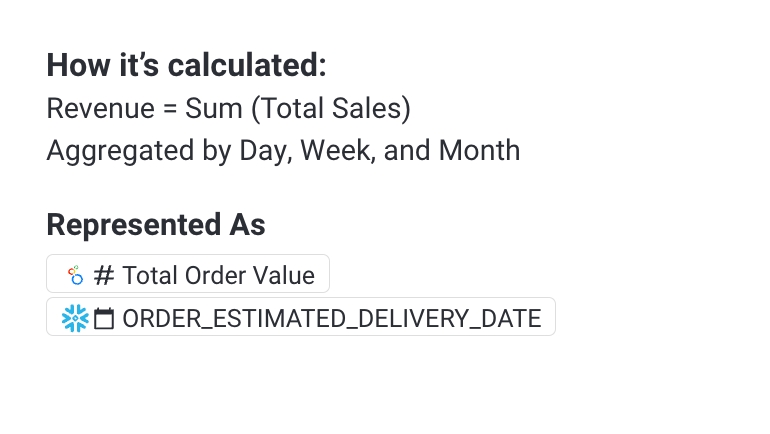This screenshot has height=434, width=770.
Task: Open the Total Order Value chip
Action: (218, 275)
